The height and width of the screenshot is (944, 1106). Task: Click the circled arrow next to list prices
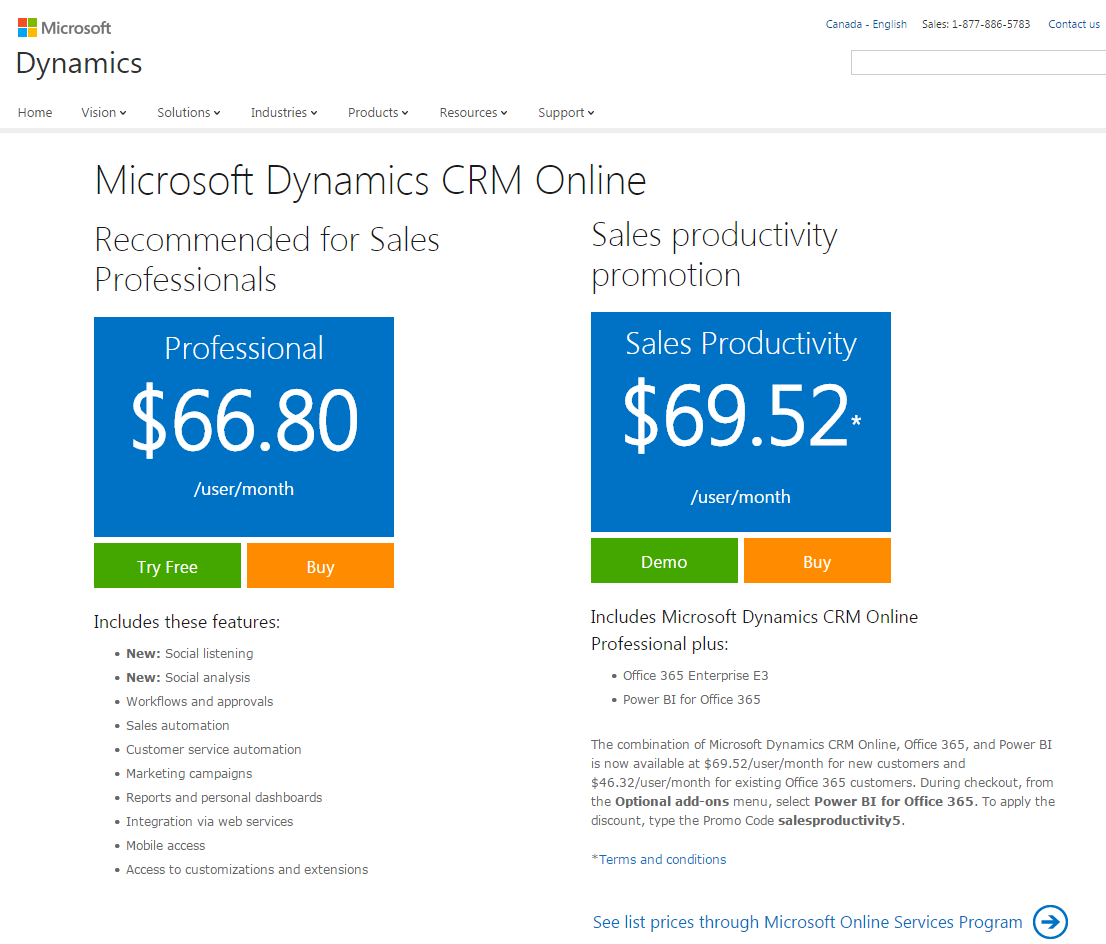click(1050, 921)
